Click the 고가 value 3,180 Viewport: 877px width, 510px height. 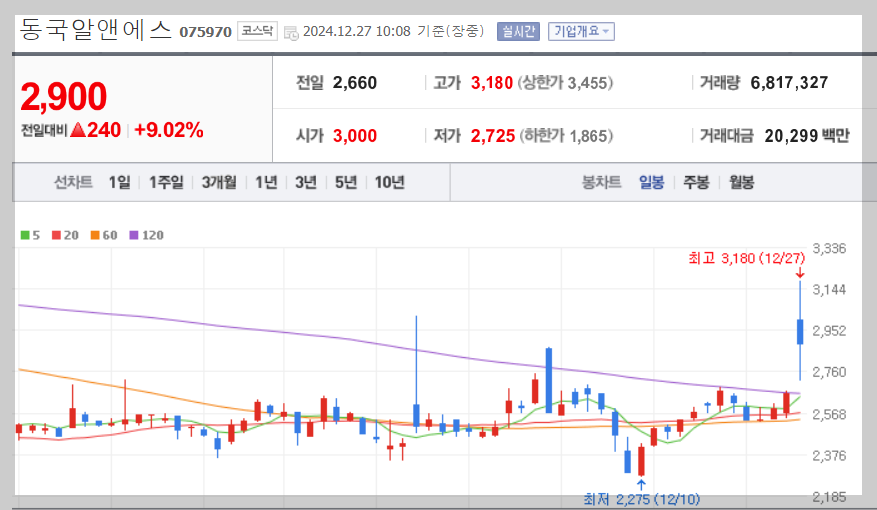492,83
